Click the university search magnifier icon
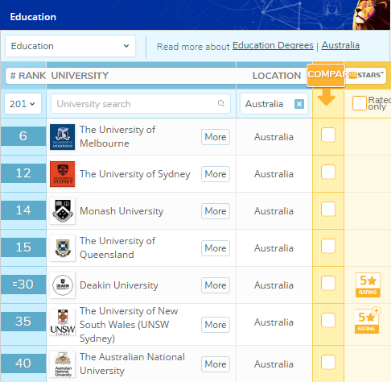The width and height of the screenshot is (392, 382). point(221,104)
